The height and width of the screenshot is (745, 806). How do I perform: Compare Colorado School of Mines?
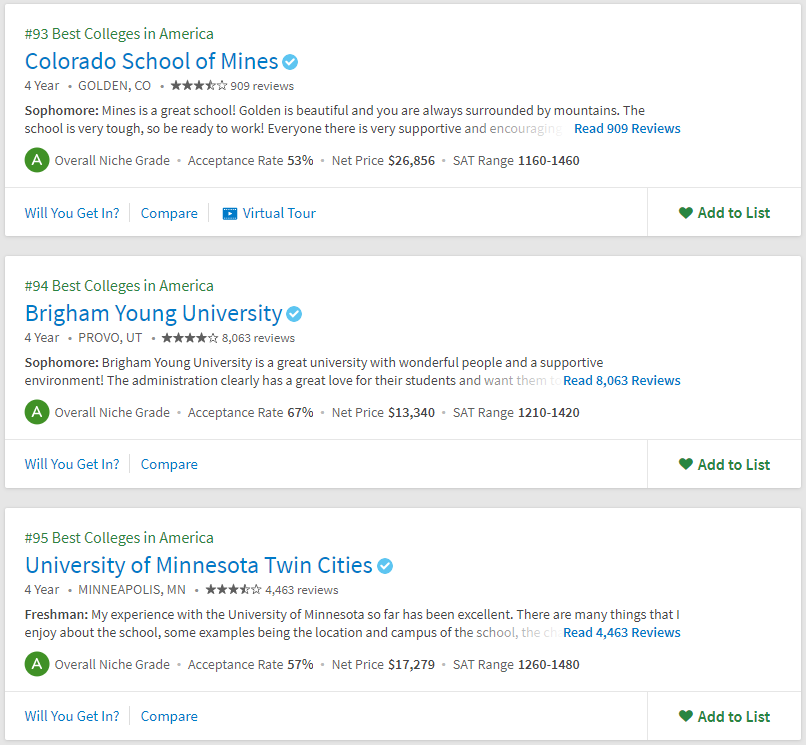(x=169, y=213)
